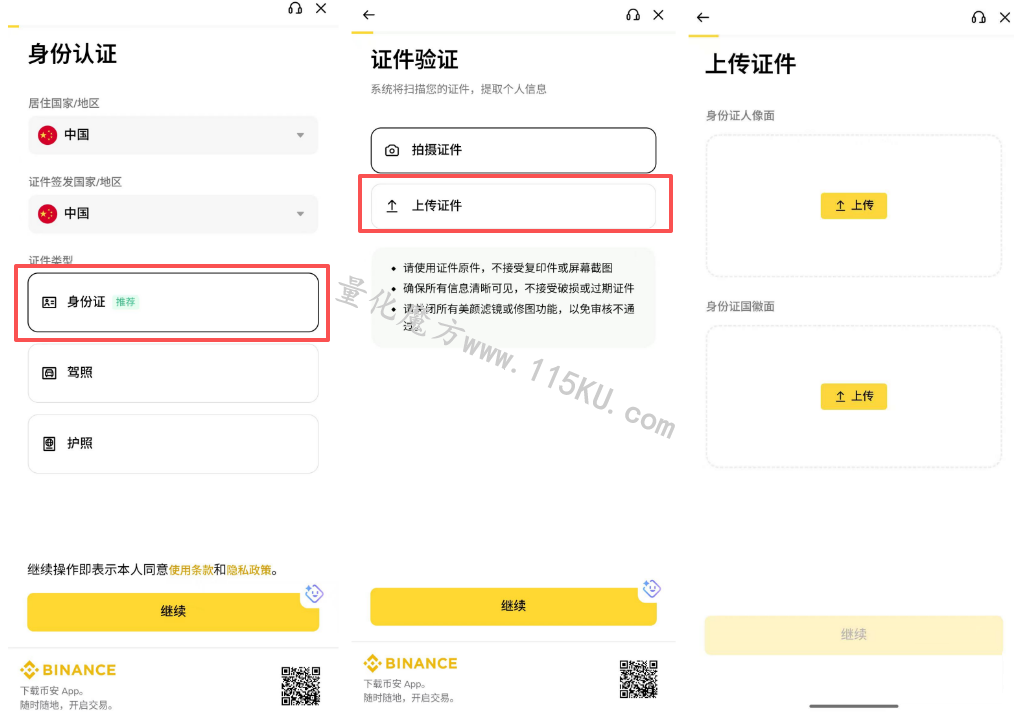Screen dimensions: 1014x714
Task: Click dropdown arrow of 证件签发国家/地区 field
Action: pos(300,213)
